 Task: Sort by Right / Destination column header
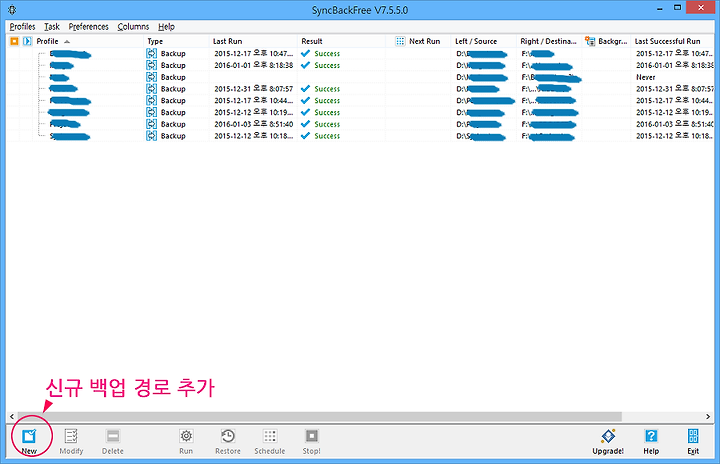(x=549, y=41)
